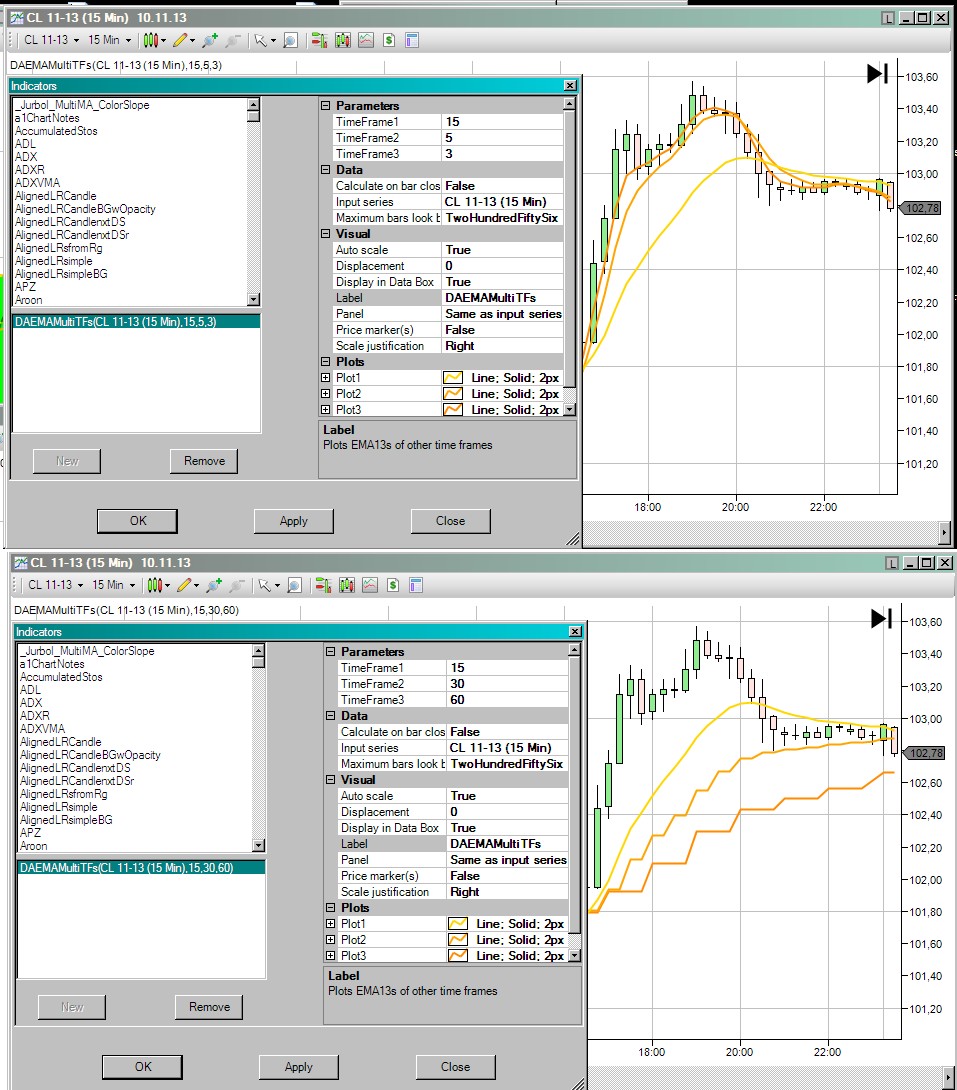Click the OK button in top dialog

click(138, 521)
